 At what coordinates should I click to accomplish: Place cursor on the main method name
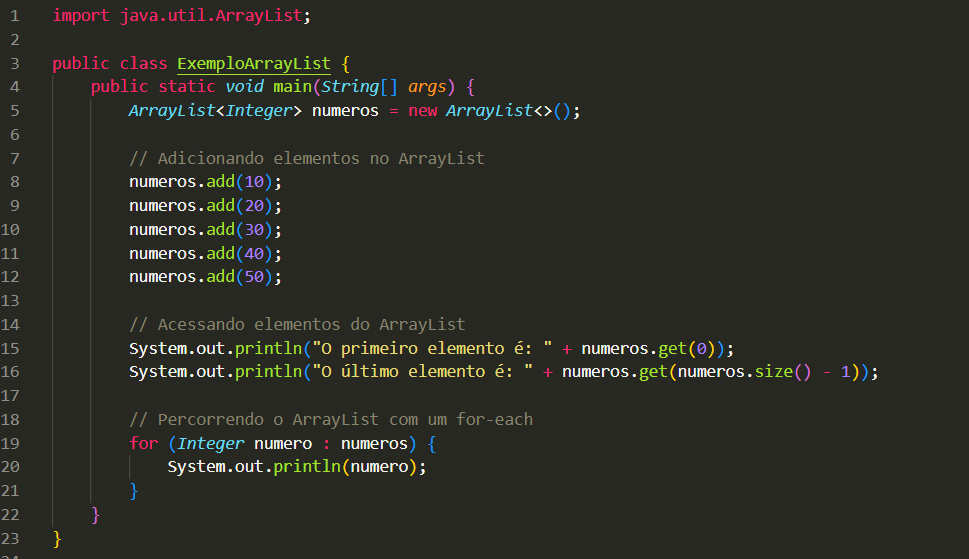coord(292,87)
